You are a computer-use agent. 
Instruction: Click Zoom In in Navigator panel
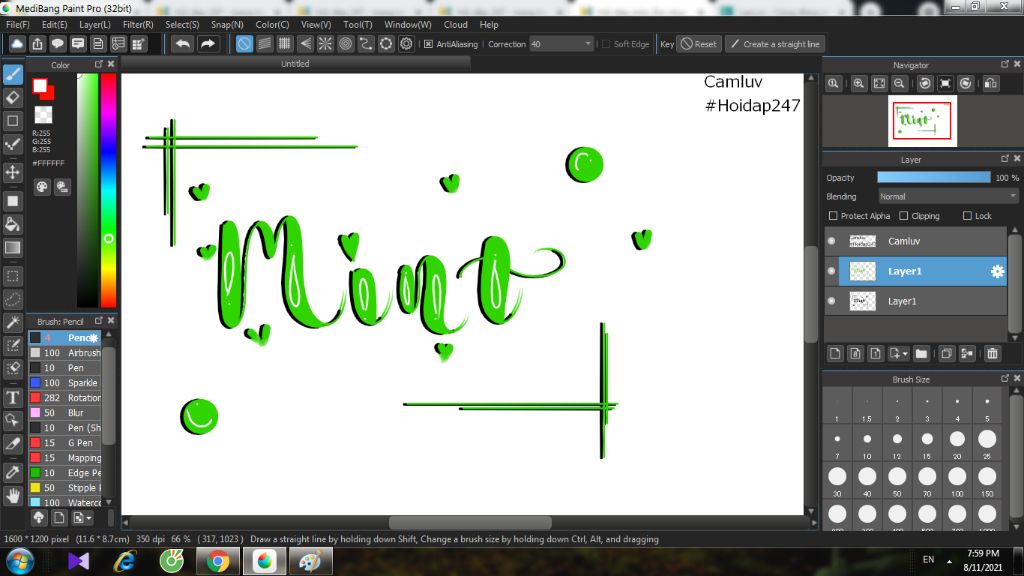(x=859, y=84)
